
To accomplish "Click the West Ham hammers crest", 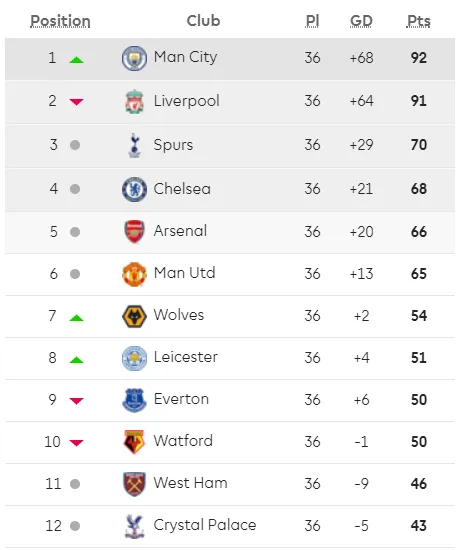I will 134,484.
